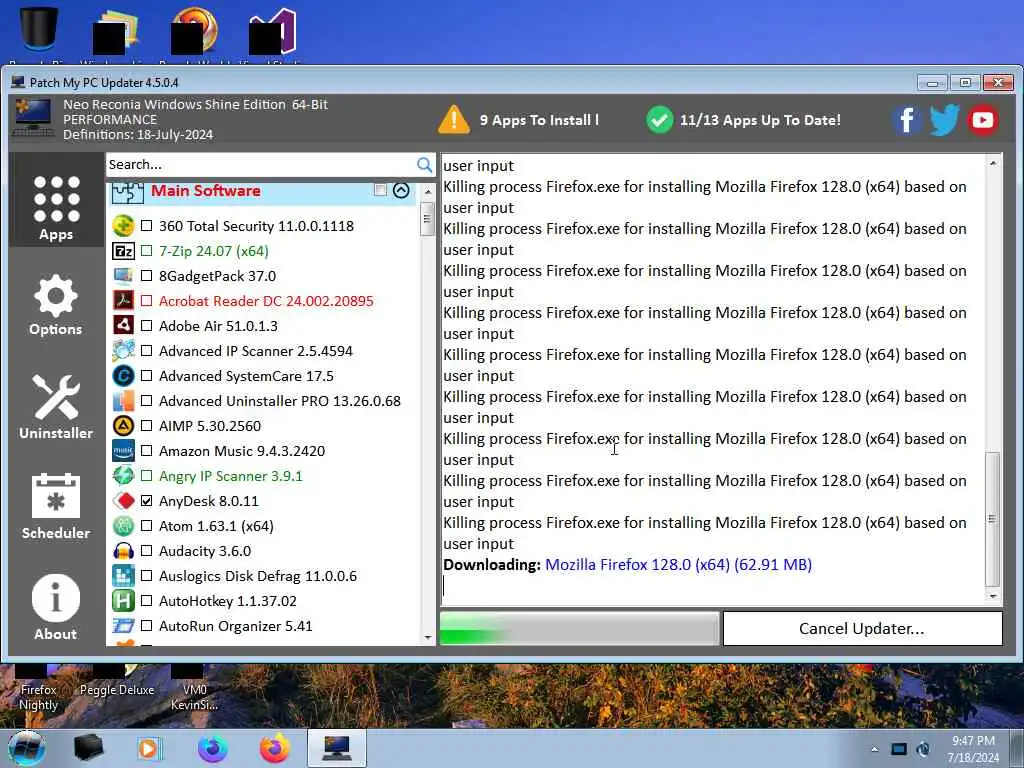This screenshot has width=1024, height=768.
Task: Click the Twitter bird icon
Action: point(944,120)
